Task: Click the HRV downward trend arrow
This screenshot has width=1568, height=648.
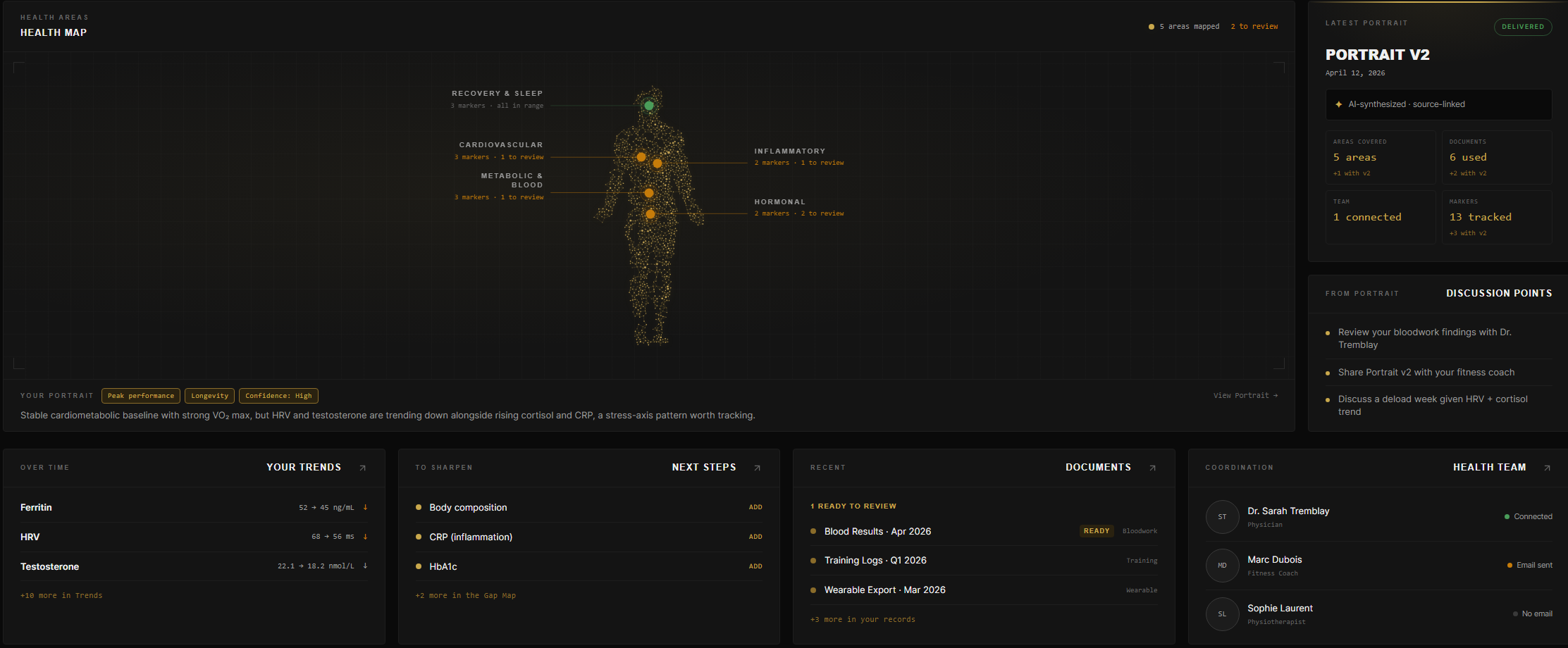Action: tap(365, 537)
